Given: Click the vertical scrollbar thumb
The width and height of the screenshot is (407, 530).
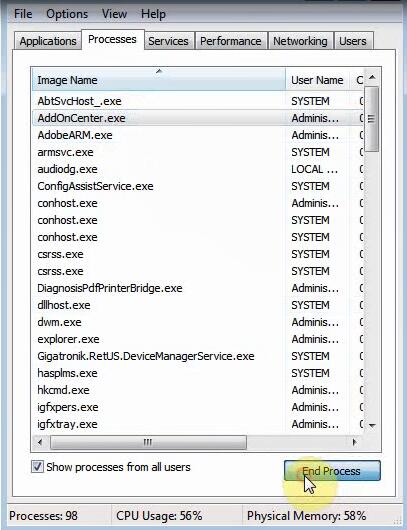Looking at the screenshot, I should [372, 119].
